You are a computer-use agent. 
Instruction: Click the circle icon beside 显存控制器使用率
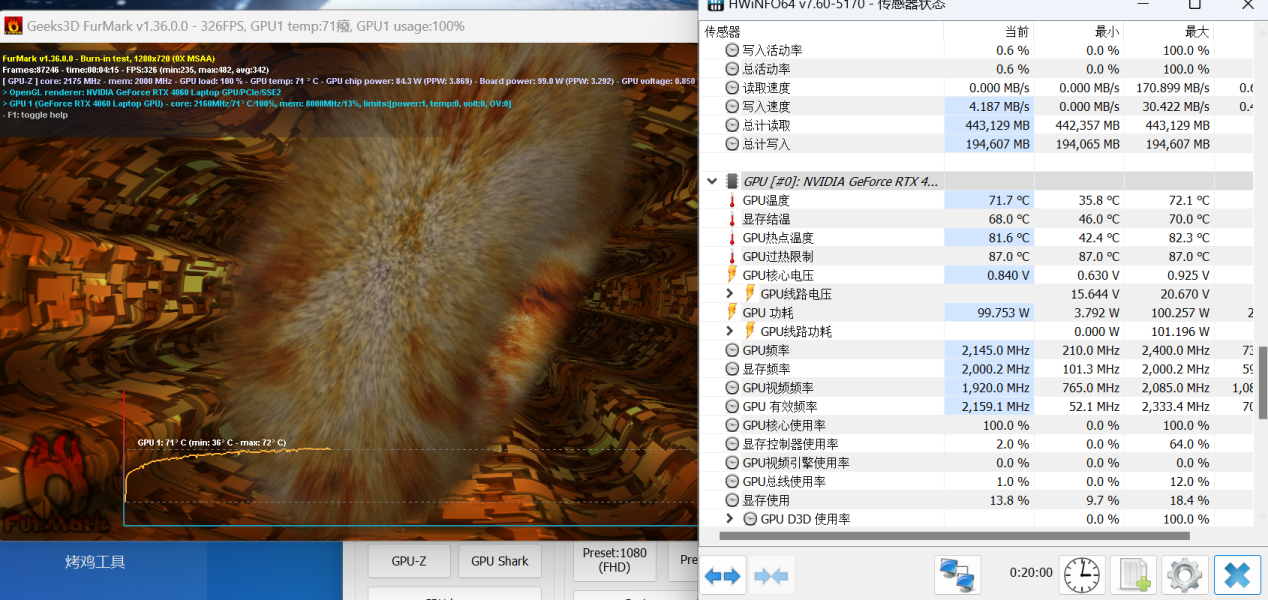coord(732,444)
